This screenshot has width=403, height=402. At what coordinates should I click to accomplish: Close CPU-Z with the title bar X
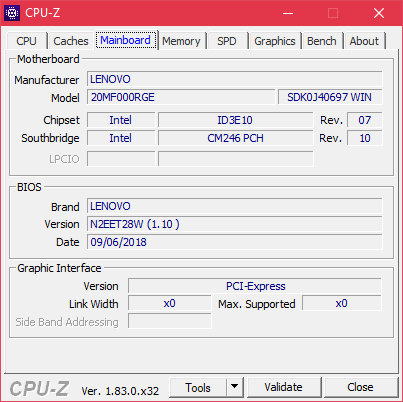pyautogui.click(x=379, y=13)
